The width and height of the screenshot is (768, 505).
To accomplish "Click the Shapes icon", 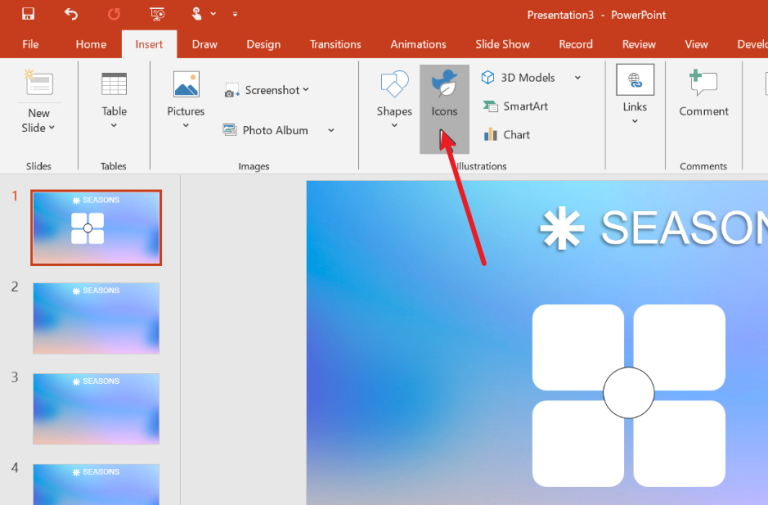I will [394, 84].
